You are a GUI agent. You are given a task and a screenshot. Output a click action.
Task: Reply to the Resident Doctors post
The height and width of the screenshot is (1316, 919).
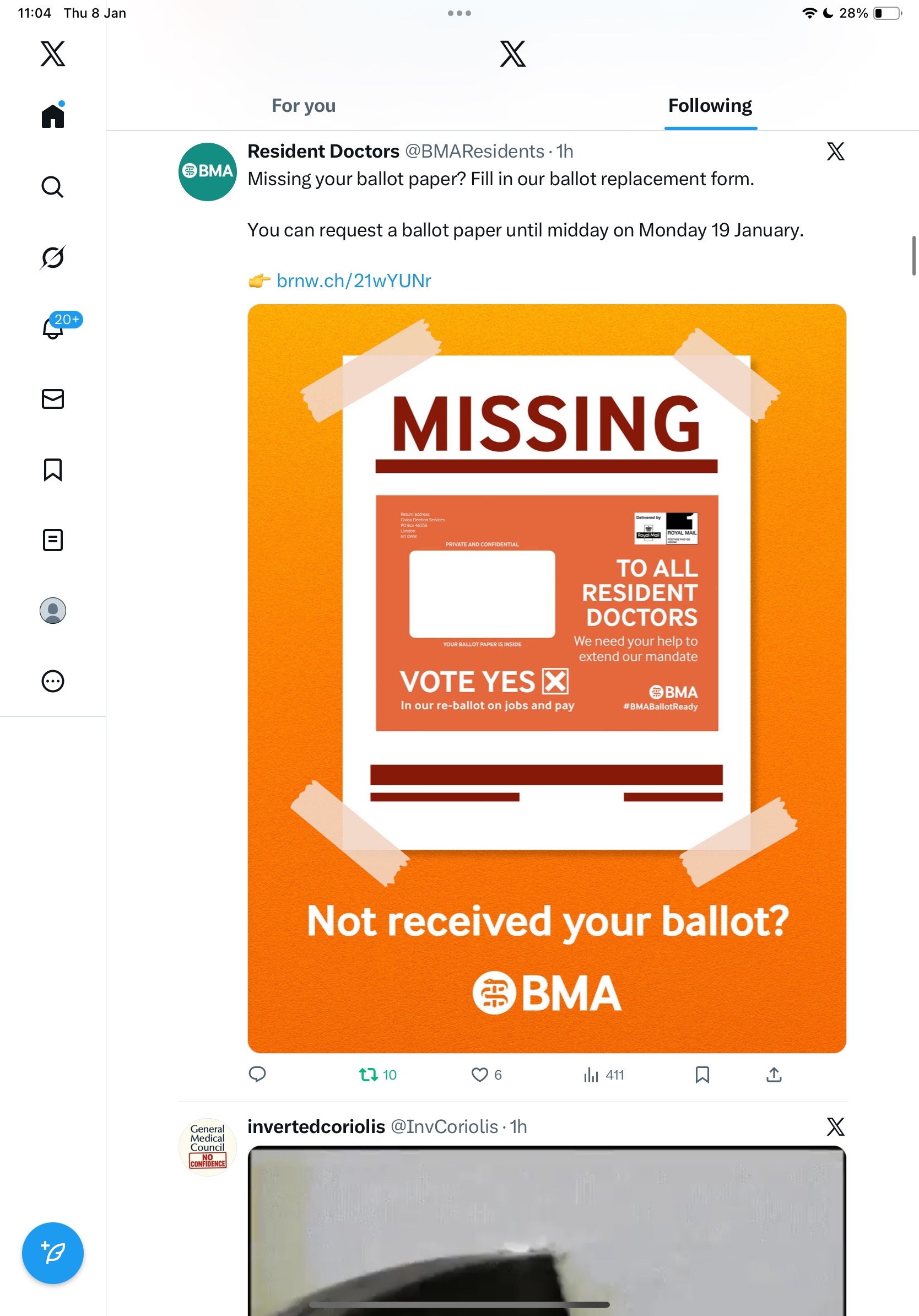click(x=257, y=1074)
